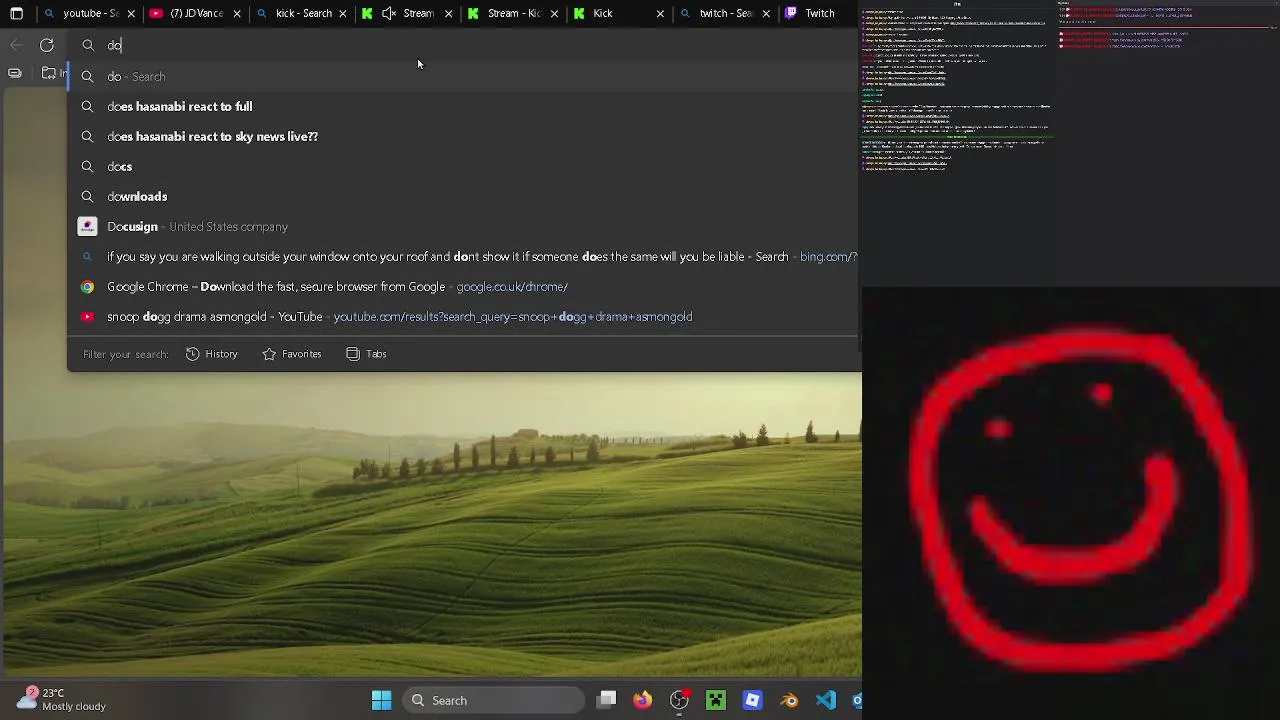
Task: Launch Firefox from the taskbar
Action: pyautogui.click(x=642, y=700)
